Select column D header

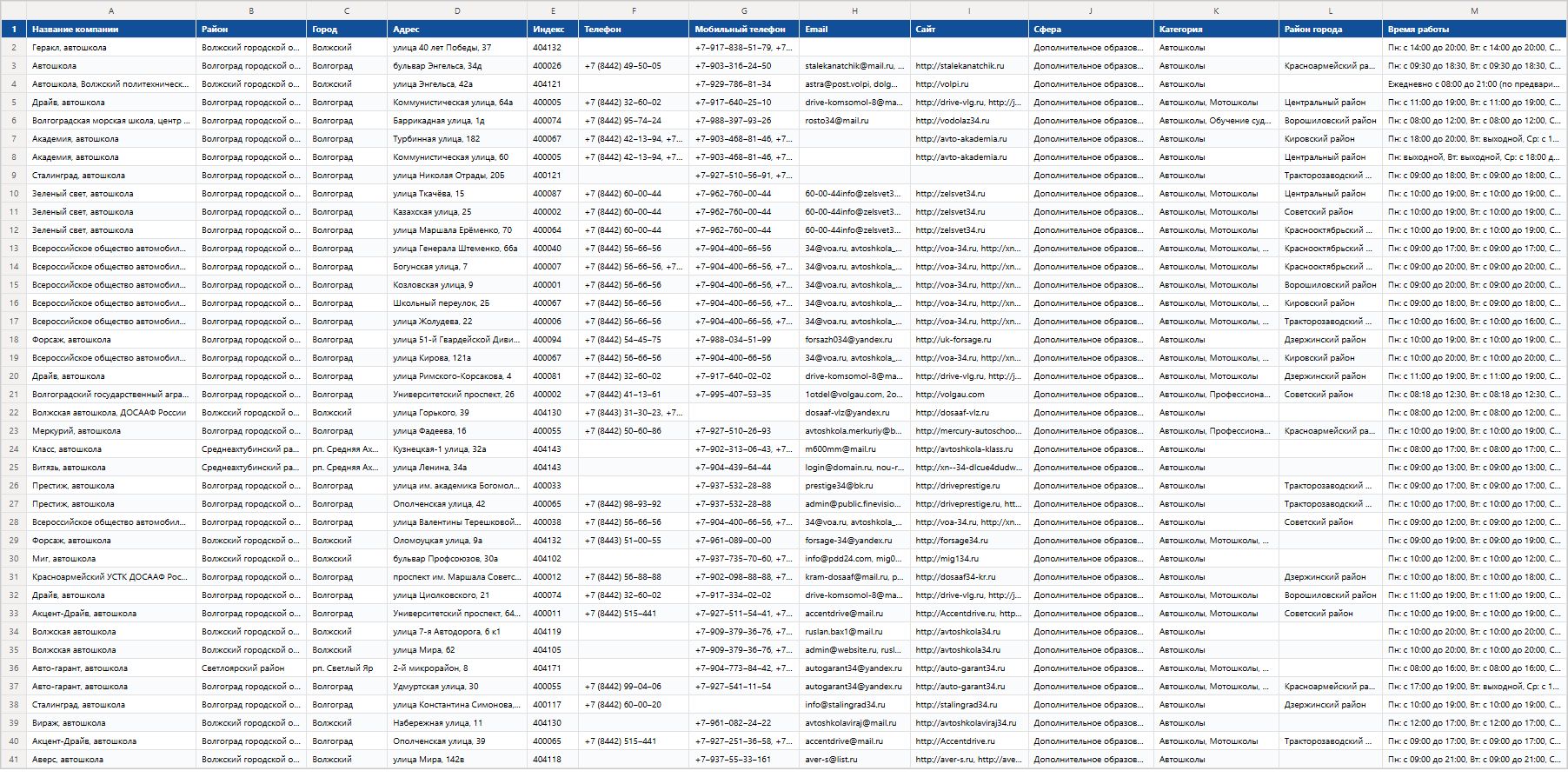457,10
